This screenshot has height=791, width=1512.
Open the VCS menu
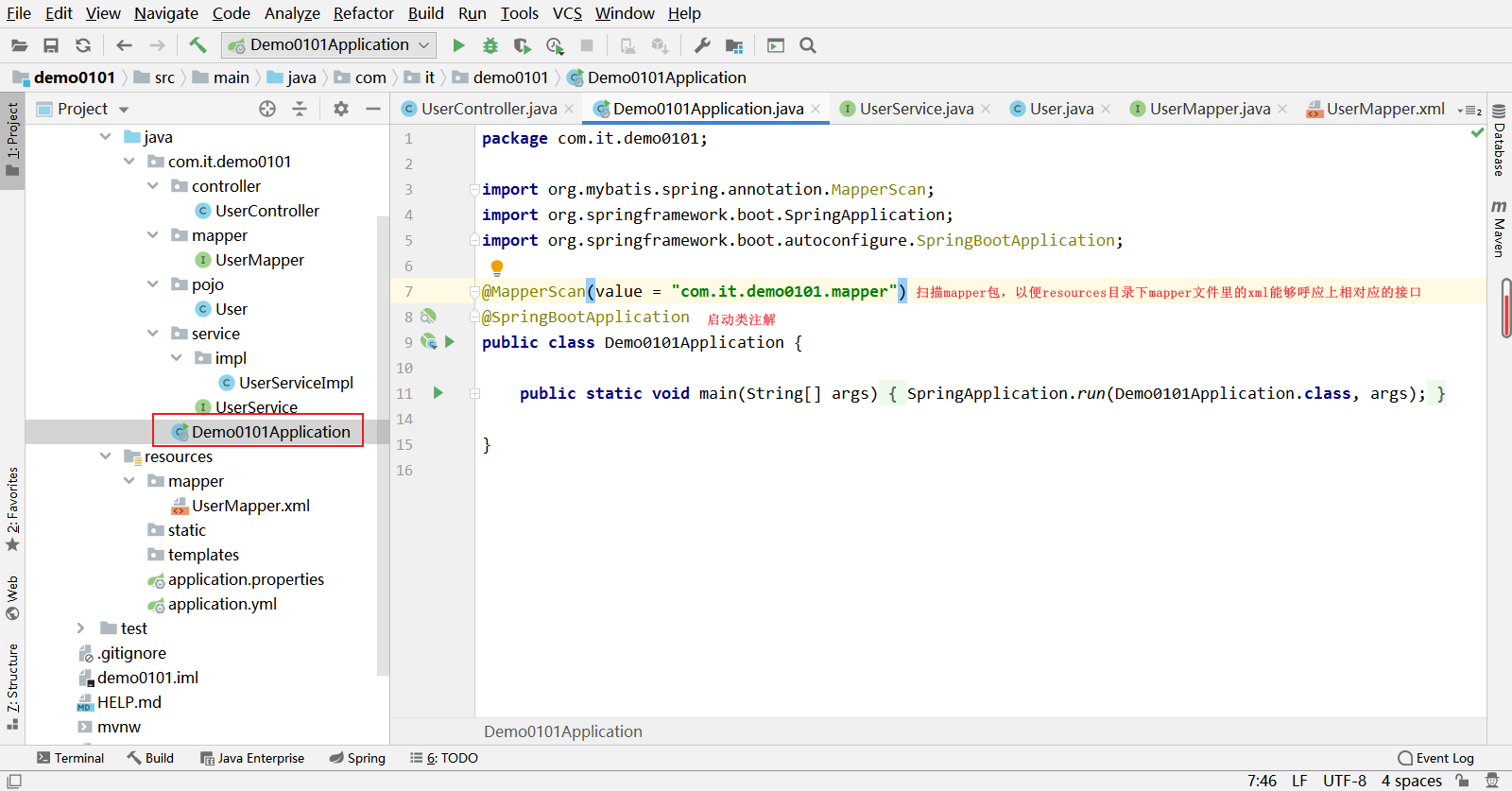[567, 13]
